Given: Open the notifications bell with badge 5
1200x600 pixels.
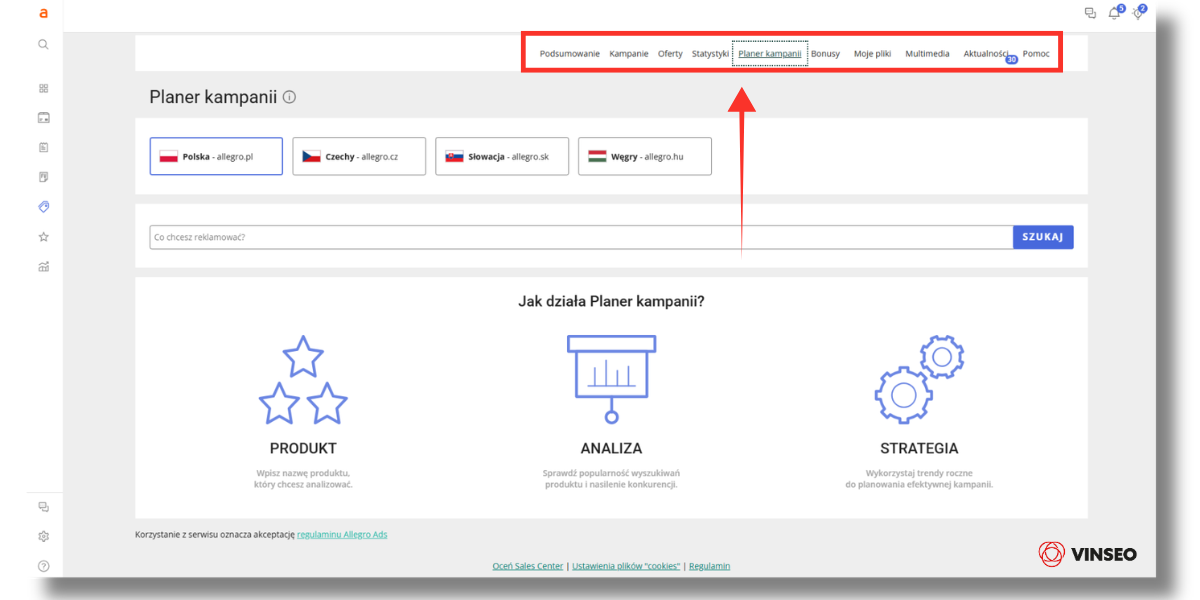Looking at the screenshot, I should [1115, 12].
